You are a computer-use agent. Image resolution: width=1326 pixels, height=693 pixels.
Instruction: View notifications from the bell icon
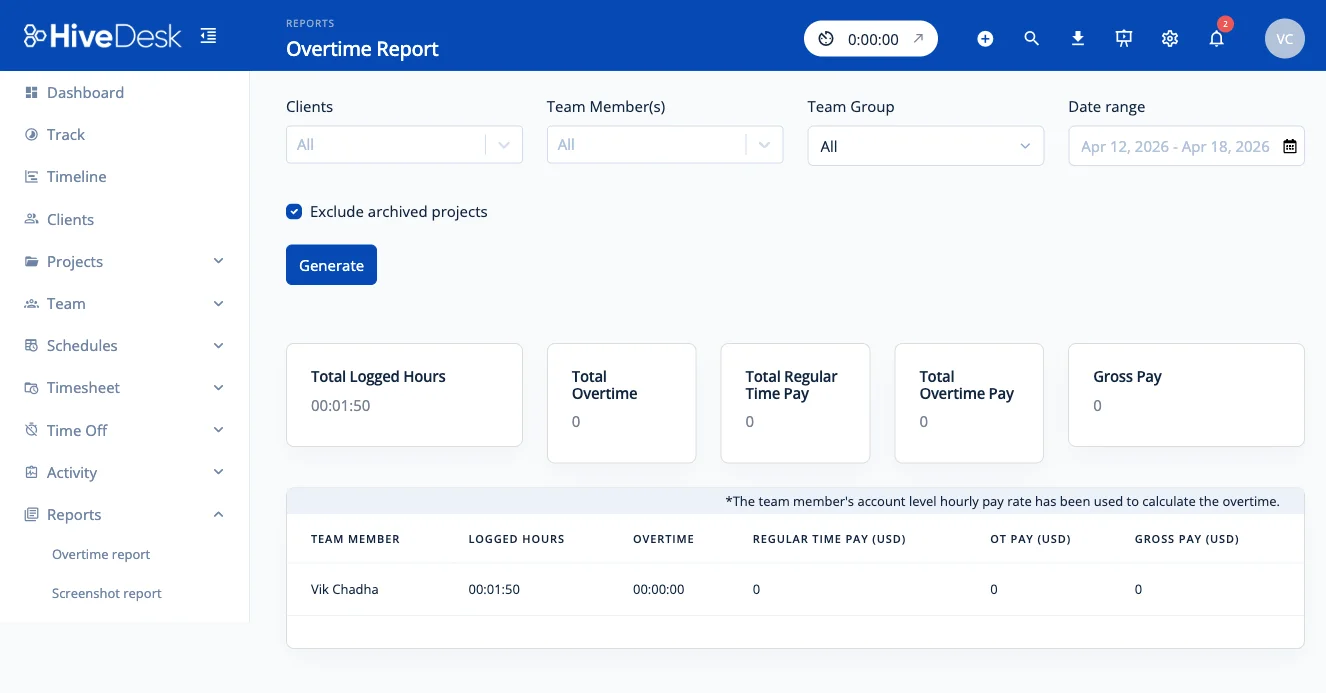click(1216, 39)
